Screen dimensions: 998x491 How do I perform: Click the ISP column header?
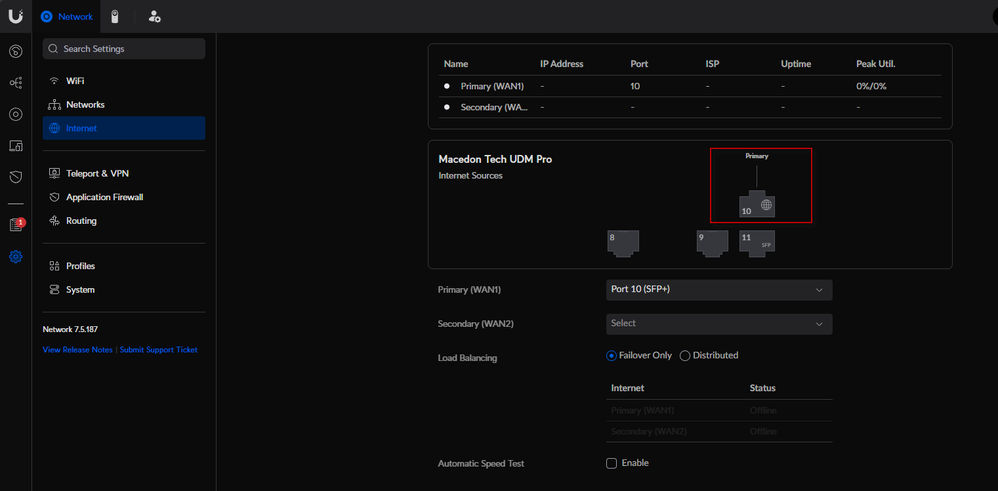pos(712,64)
